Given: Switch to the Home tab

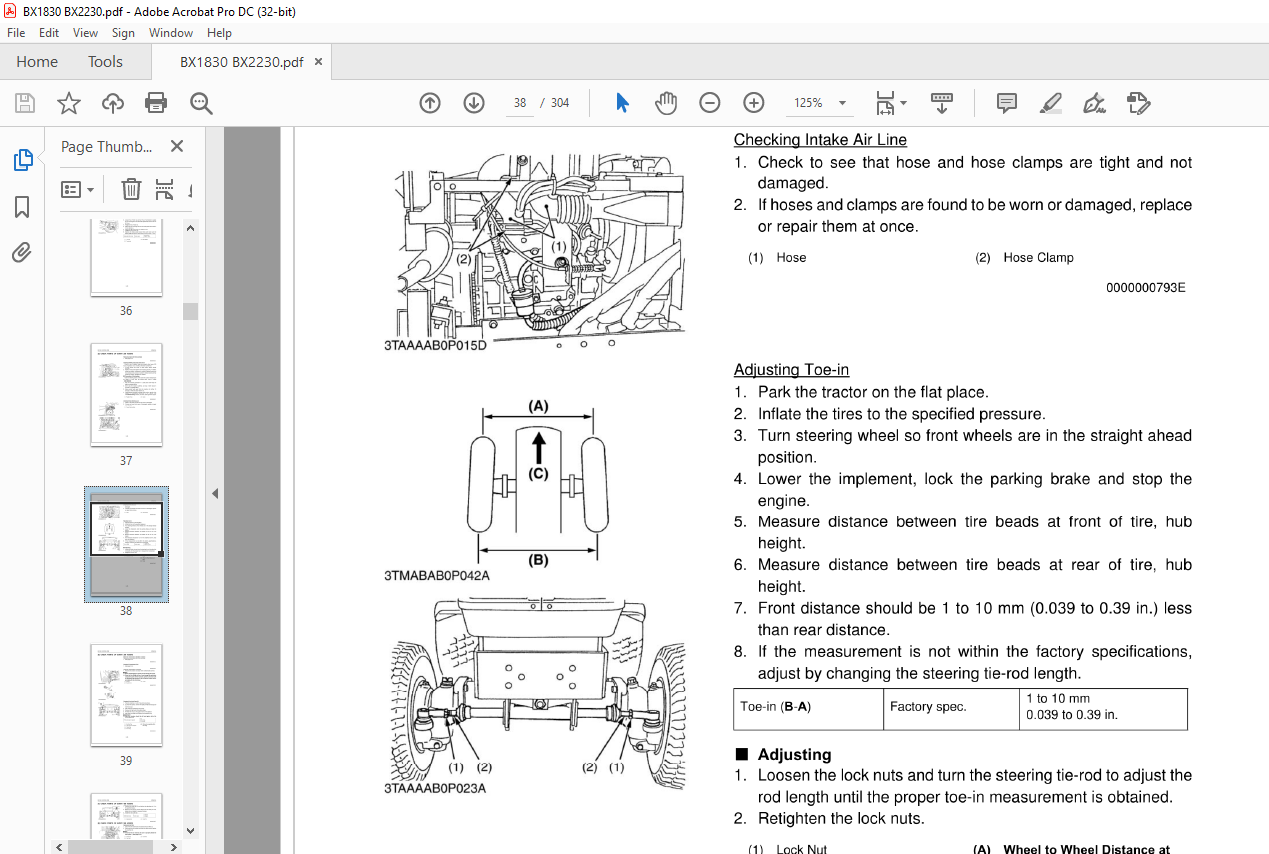Looking at the screenshot, I should 37,62.
